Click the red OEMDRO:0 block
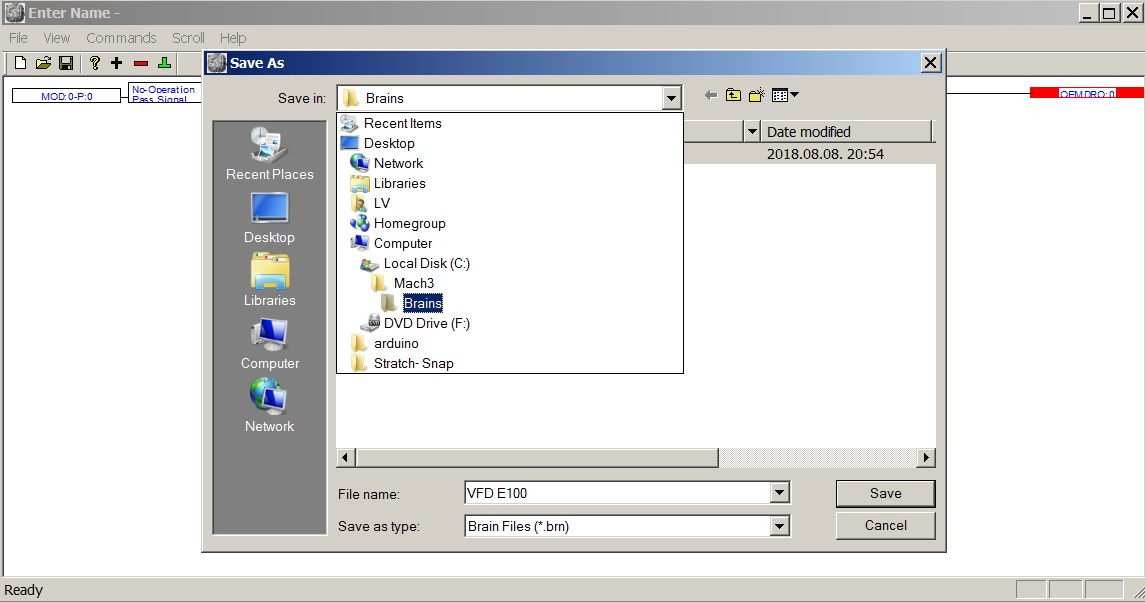The image size is (1145, 602). pos(1087,93)
